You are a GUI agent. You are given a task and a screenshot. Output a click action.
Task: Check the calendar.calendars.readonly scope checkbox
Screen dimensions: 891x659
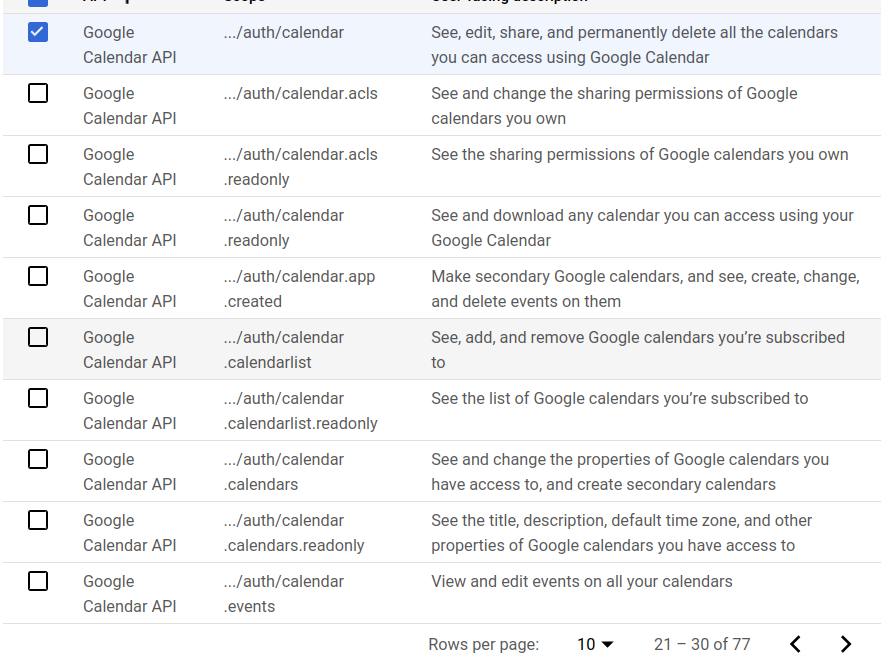[38, 520]
